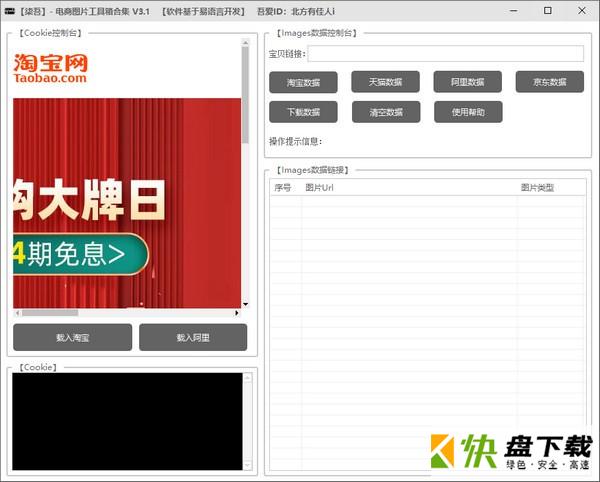Screen dimensions: 600x482
Task: Click the 清空数据 button
Action: pyautogui.click(x=386, y=112)
